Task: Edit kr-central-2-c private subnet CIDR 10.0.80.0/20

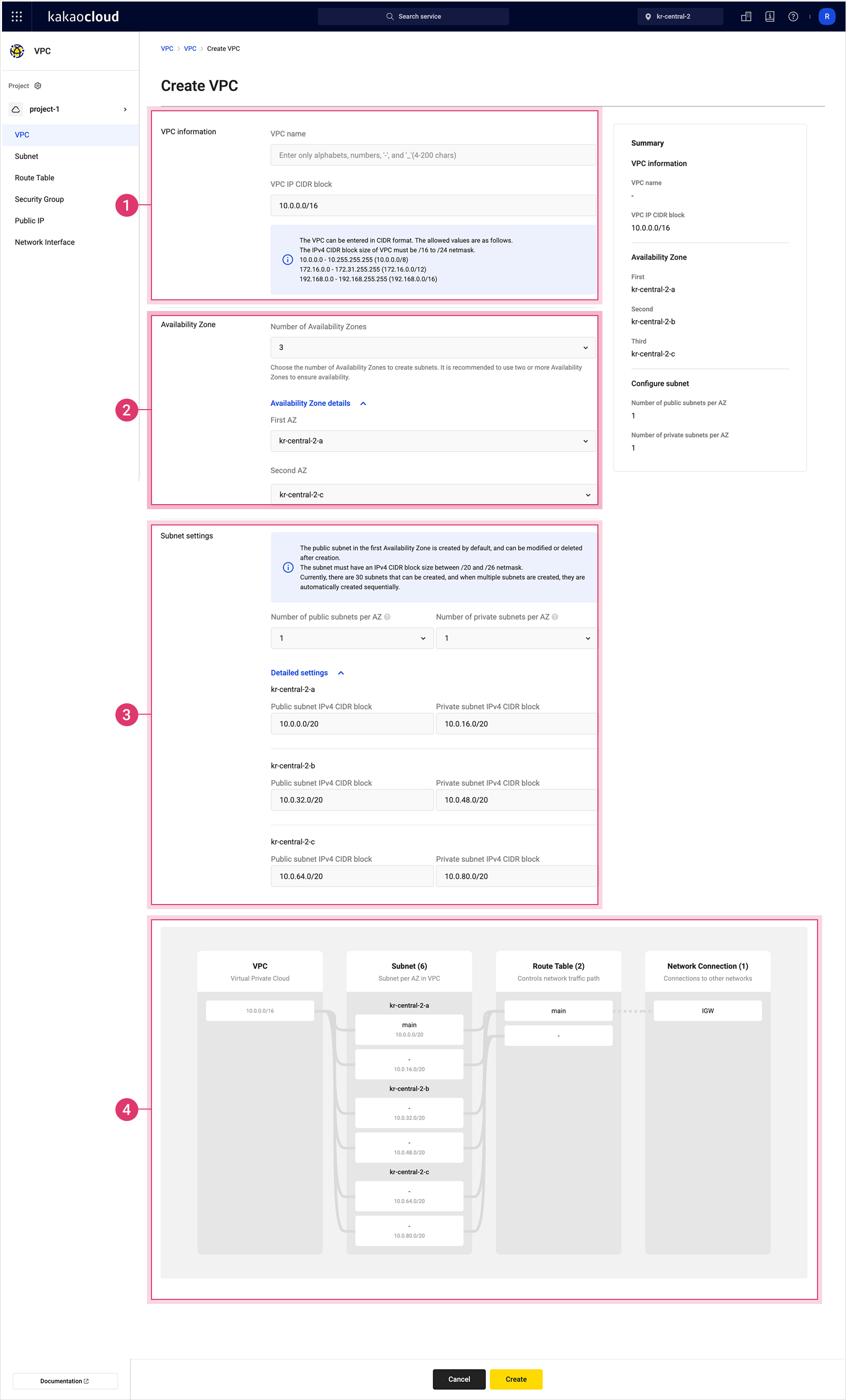Action: click(516, 876)
